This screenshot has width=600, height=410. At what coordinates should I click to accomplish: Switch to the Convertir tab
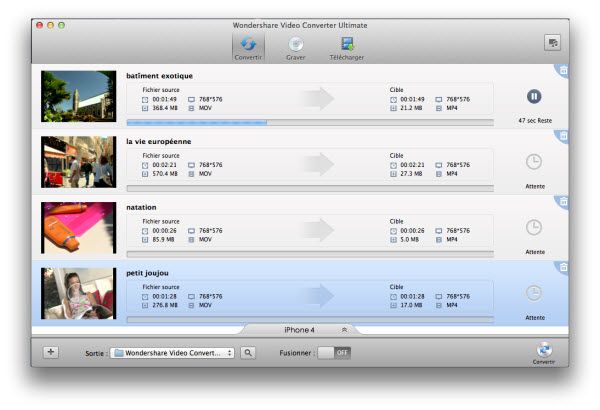click(248, 48)
